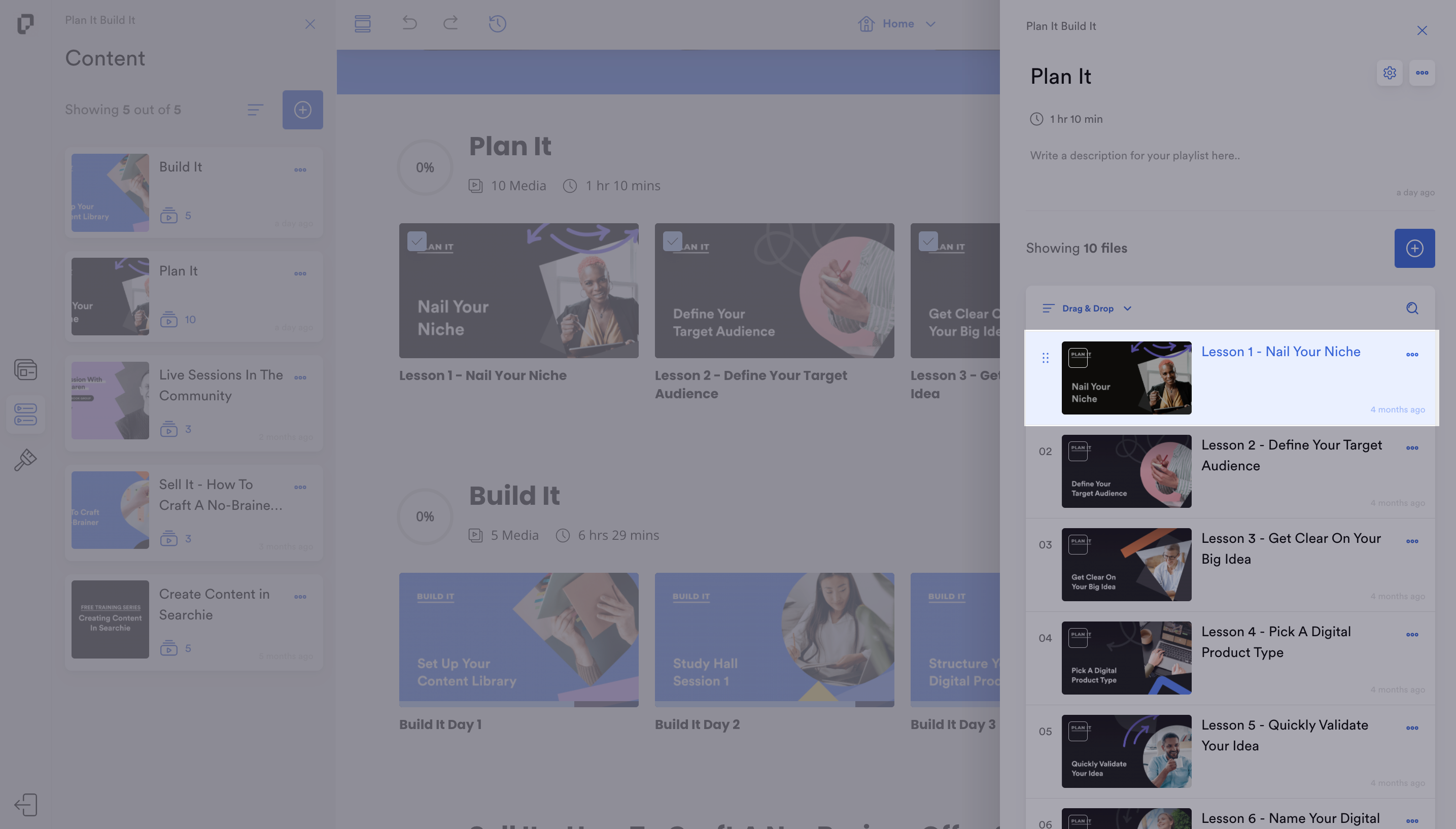Viewport: 1456px width, 829px height.
Task: Click the Plan It 0% progress circle
Action: point(425,167)
